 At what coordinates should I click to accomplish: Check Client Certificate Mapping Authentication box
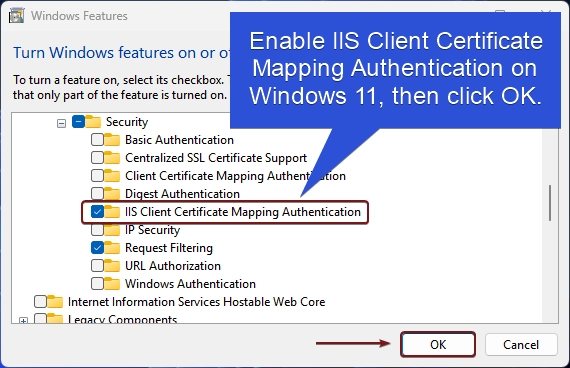[97, 176]
